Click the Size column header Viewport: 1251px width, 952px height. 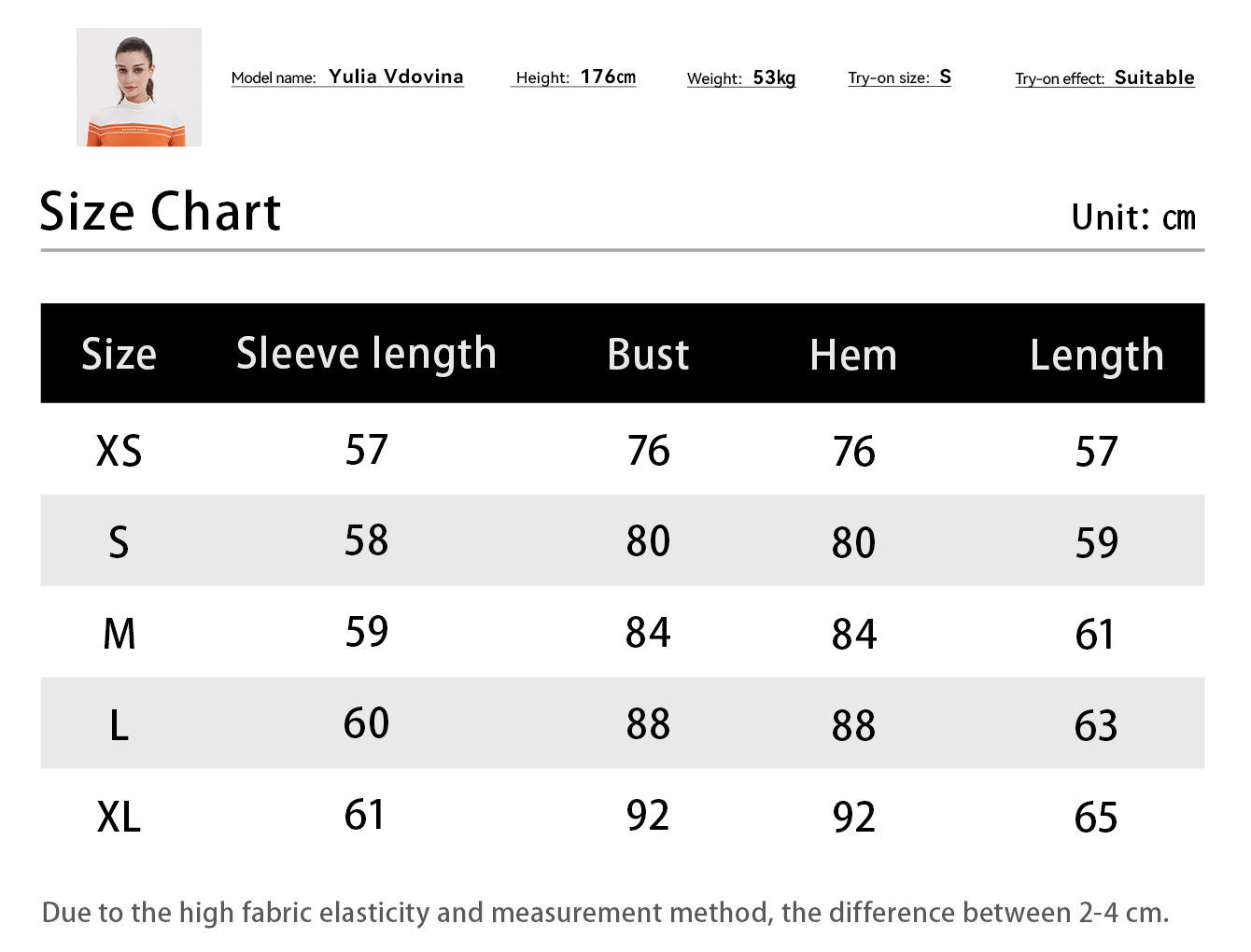click(x=119, y=355)
